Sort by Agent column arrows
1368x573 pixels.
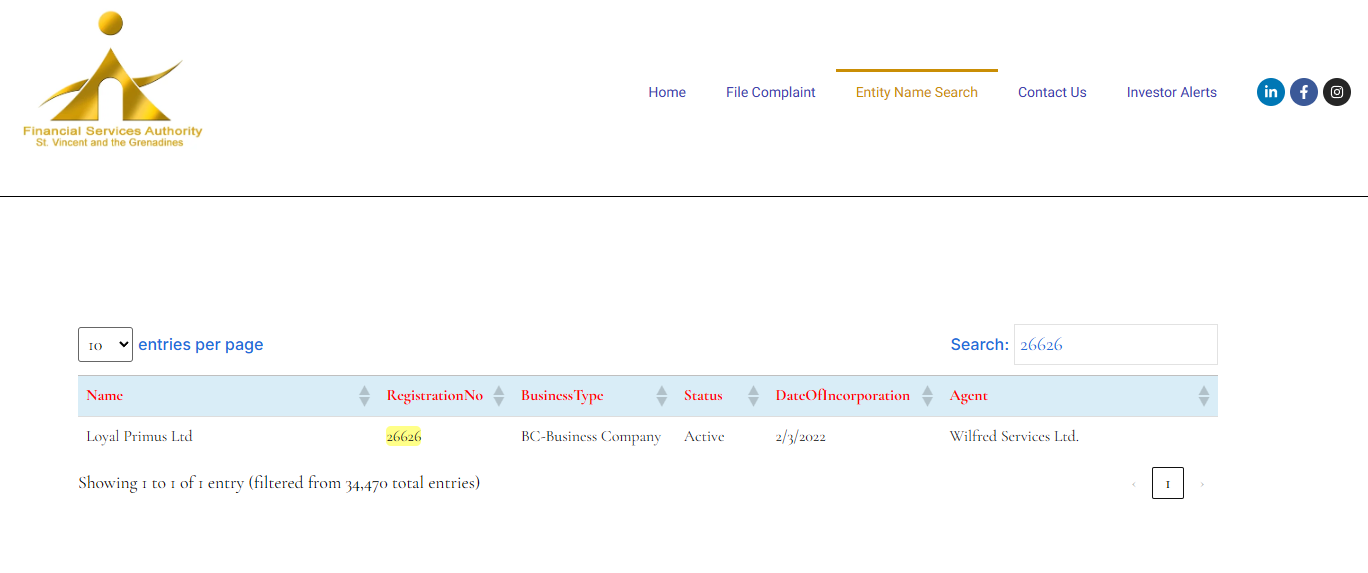(x=1203, y=396)
